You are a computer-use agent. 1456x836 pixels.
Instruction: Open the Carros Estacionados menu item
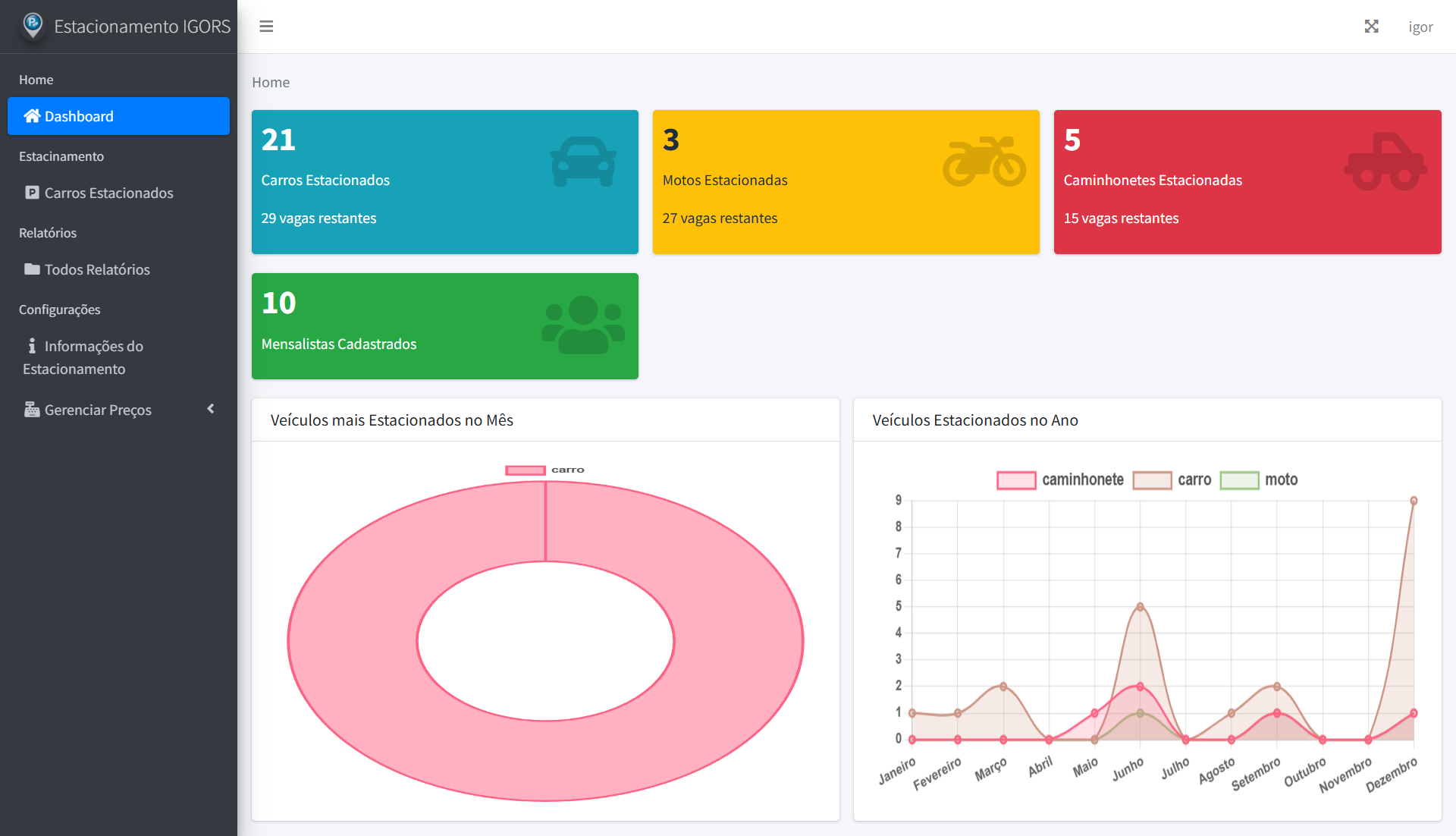pyautogui.click(x=108, y=193)
